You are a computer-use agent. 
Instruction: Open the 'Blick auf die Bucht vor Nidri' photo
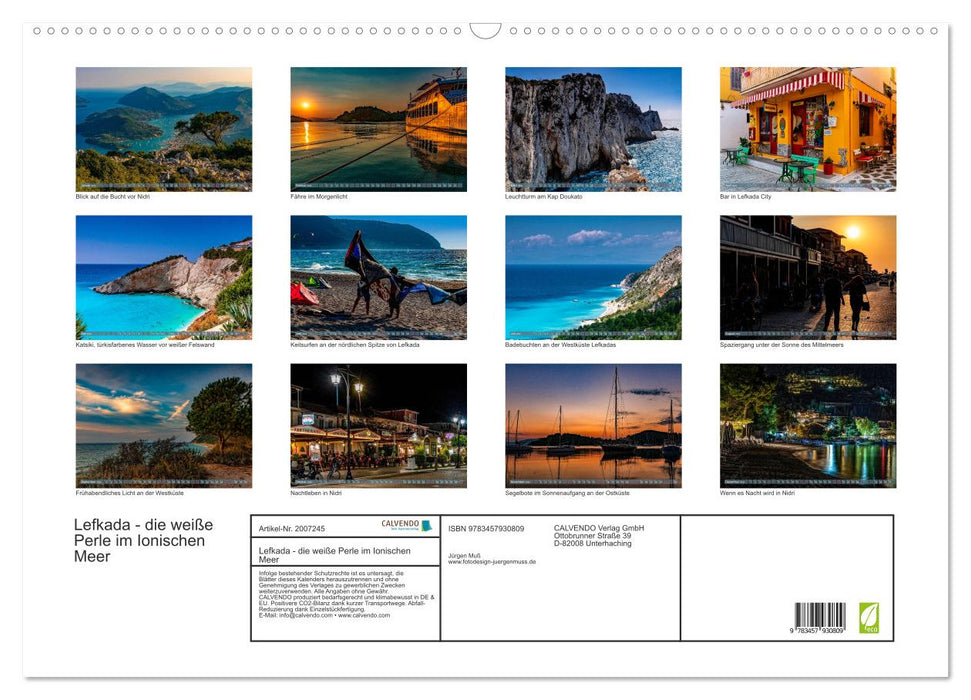(163, 128)
